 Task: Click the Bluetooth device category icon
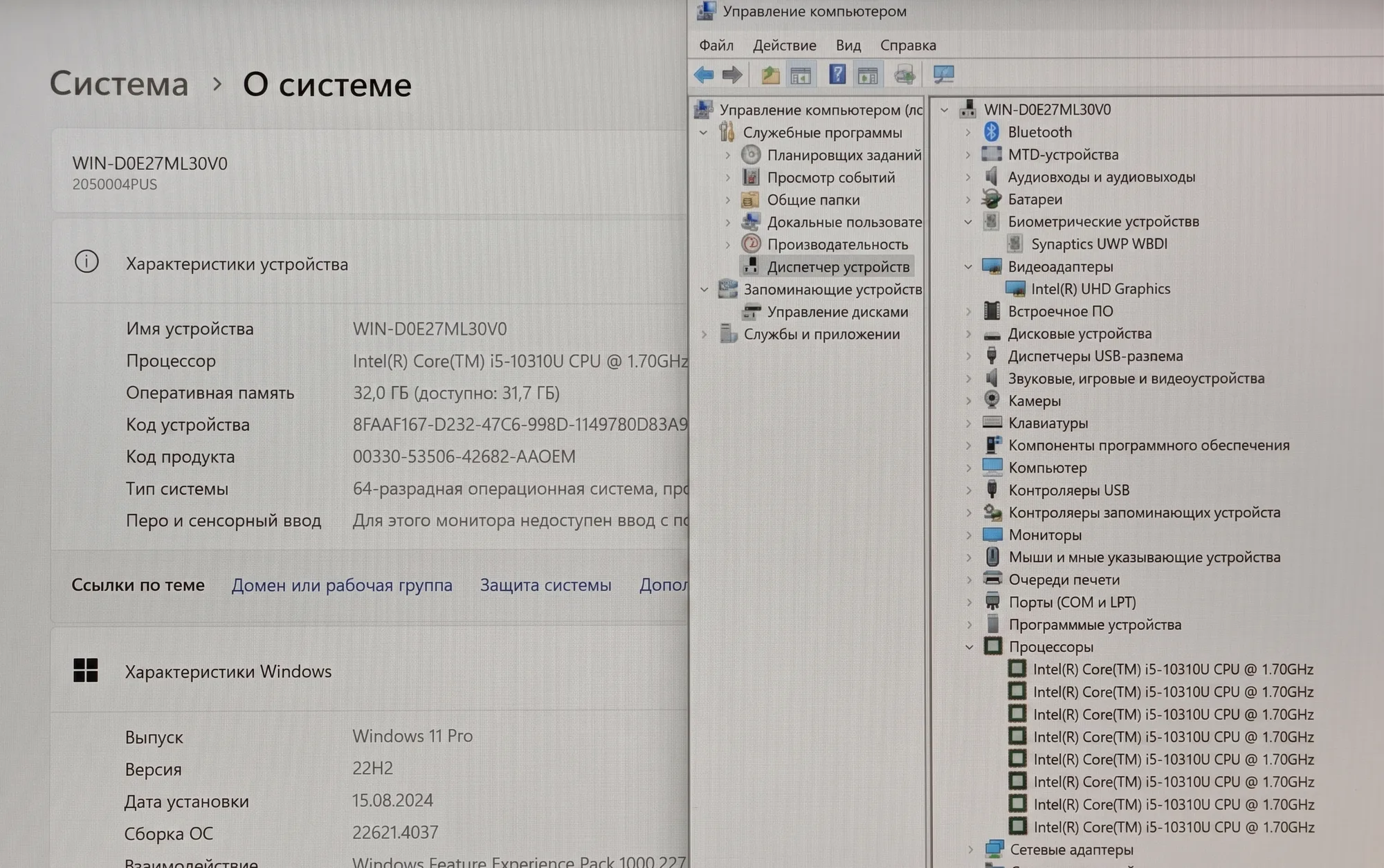(992, 131)
